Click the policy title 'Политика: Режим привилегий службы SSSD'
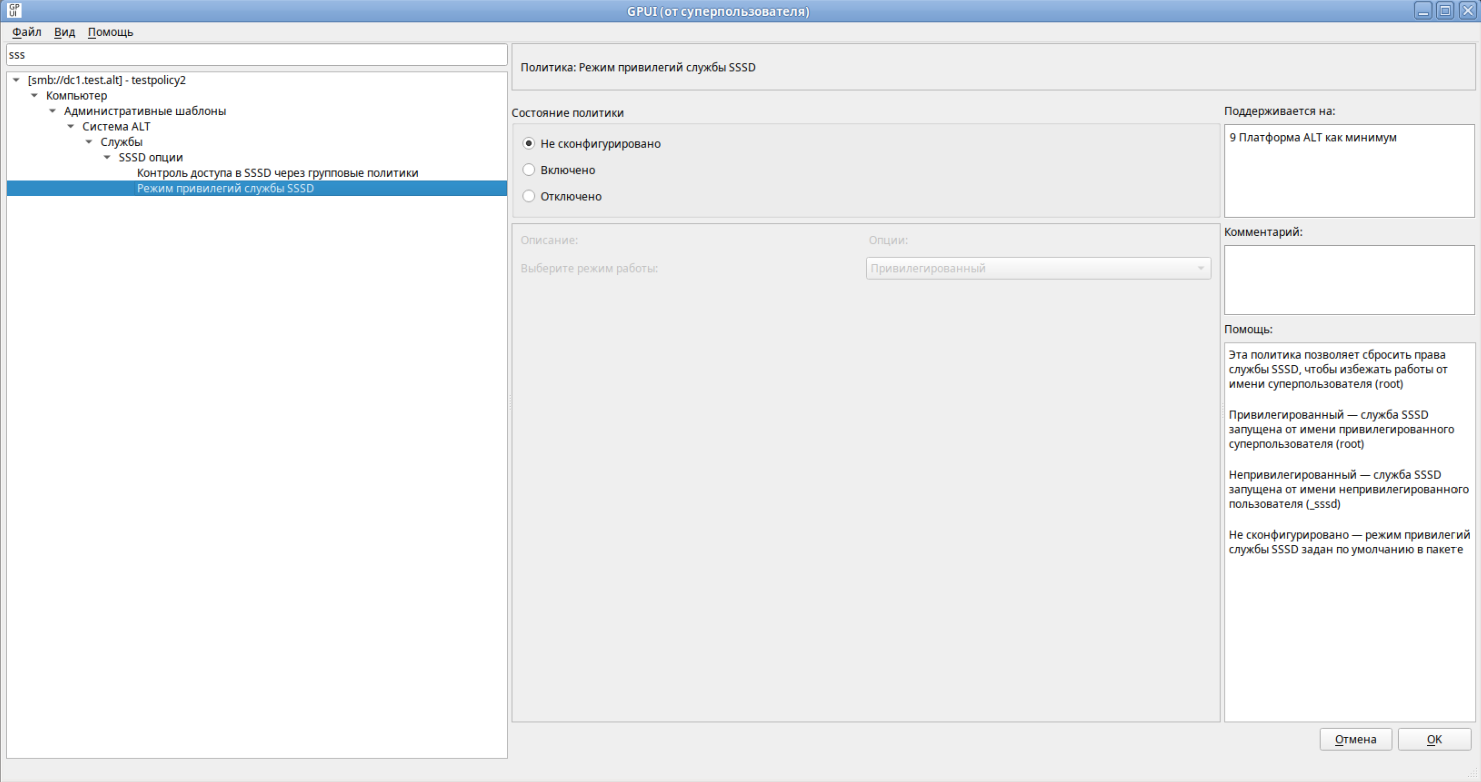 tap(639, 68)
